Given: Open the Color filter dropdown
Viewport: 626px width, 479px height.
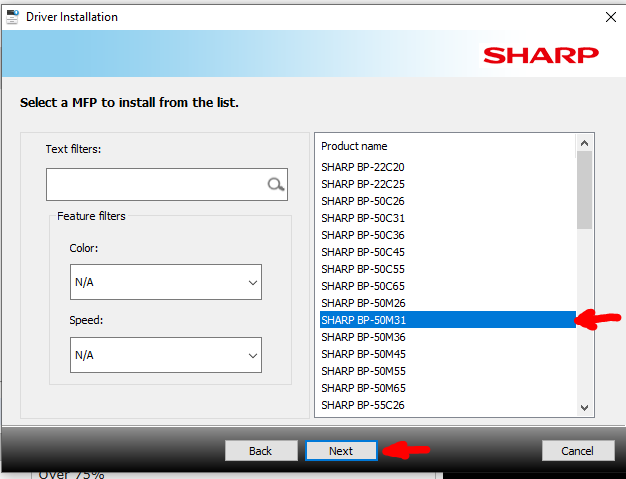Looking at the screenshot, I should pyautogui.click(x=166, y=282).
